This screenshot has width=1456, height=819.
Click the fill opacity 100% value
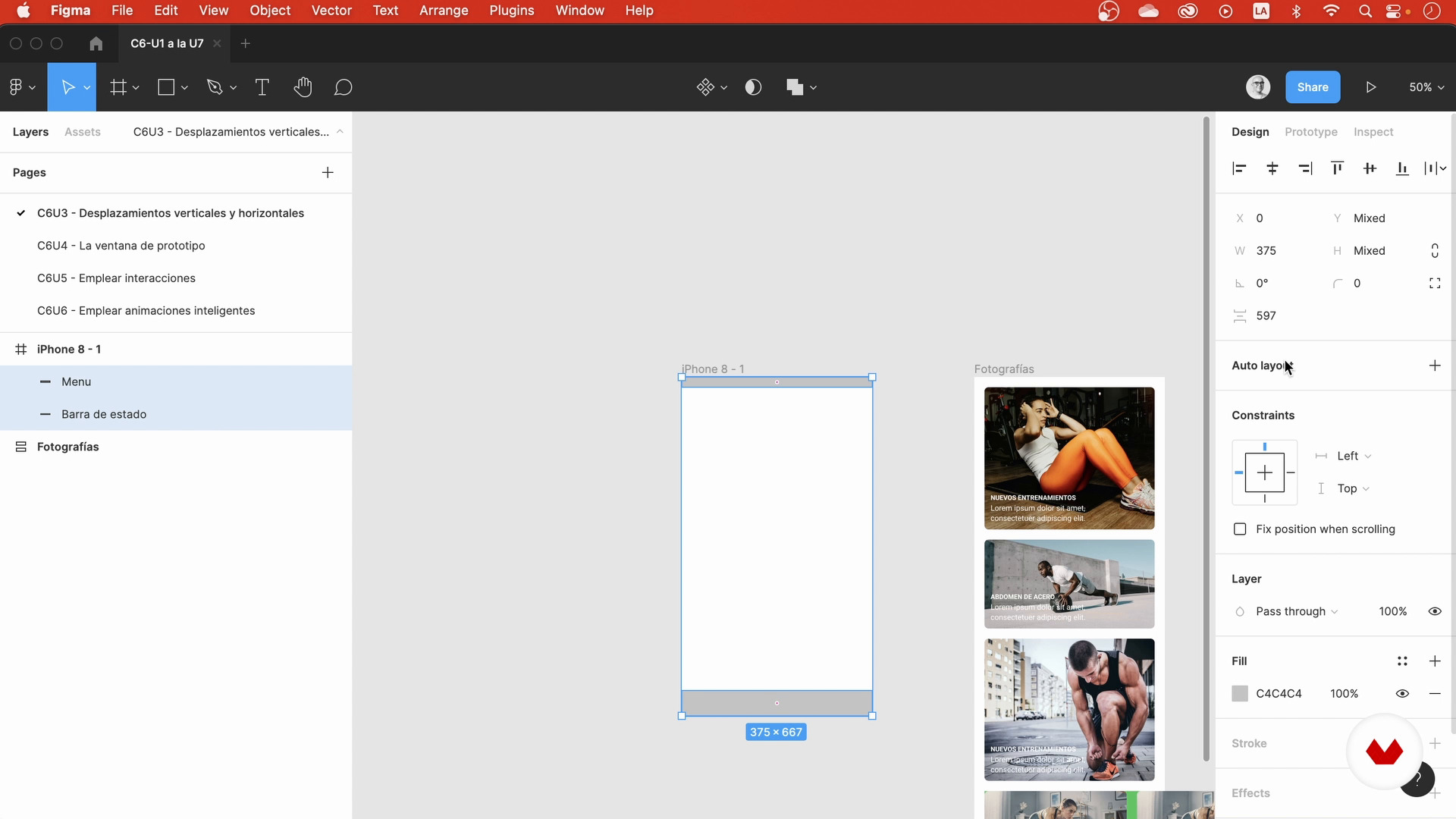[1344, 694]
